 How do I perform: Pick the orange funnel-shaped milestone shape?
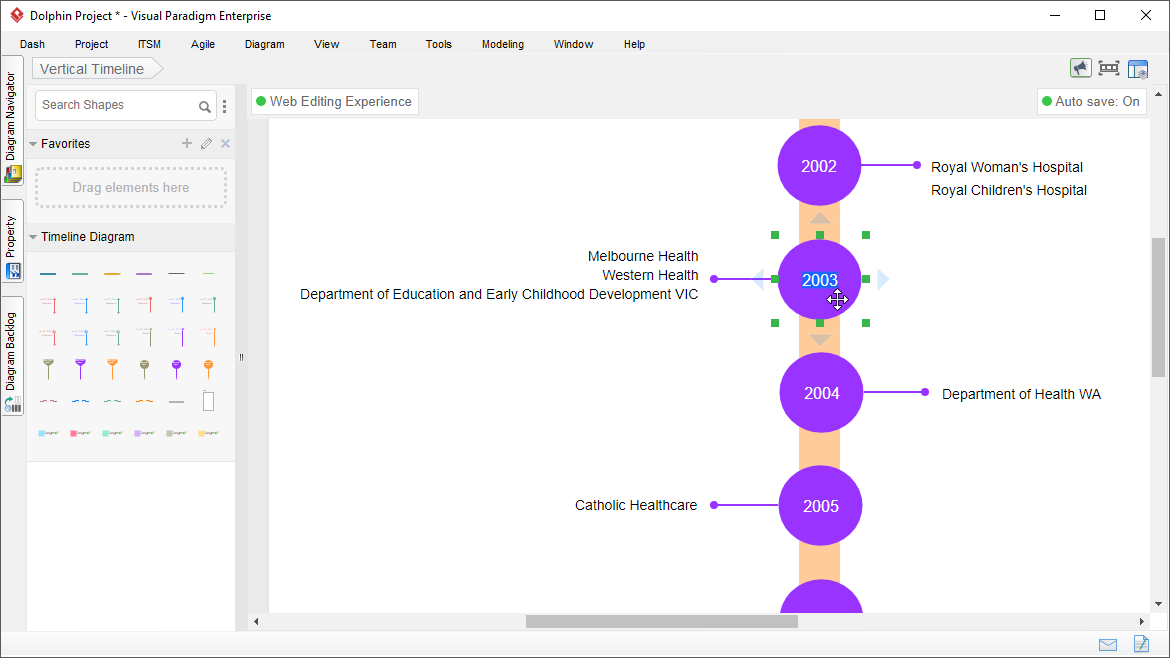click(112, 369)
